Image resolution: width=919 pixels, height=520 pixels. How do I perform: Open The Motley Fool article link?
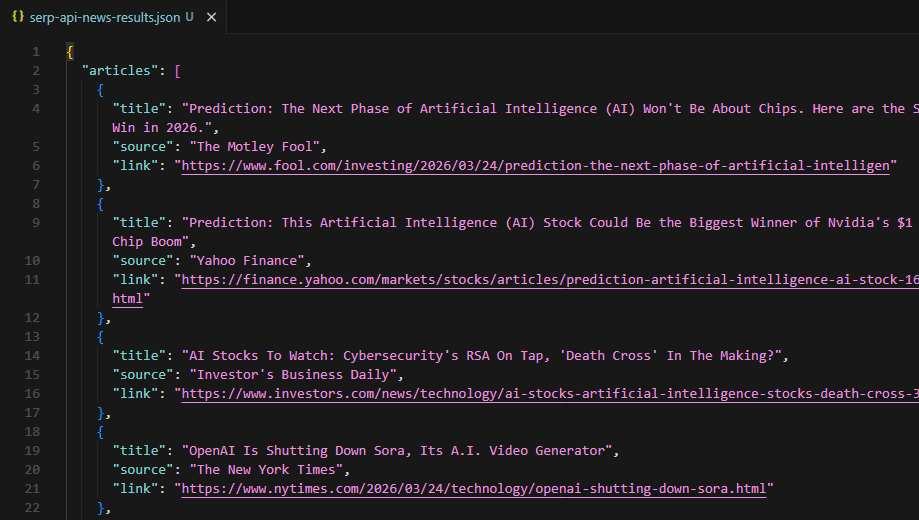click(x=535, y=166)
